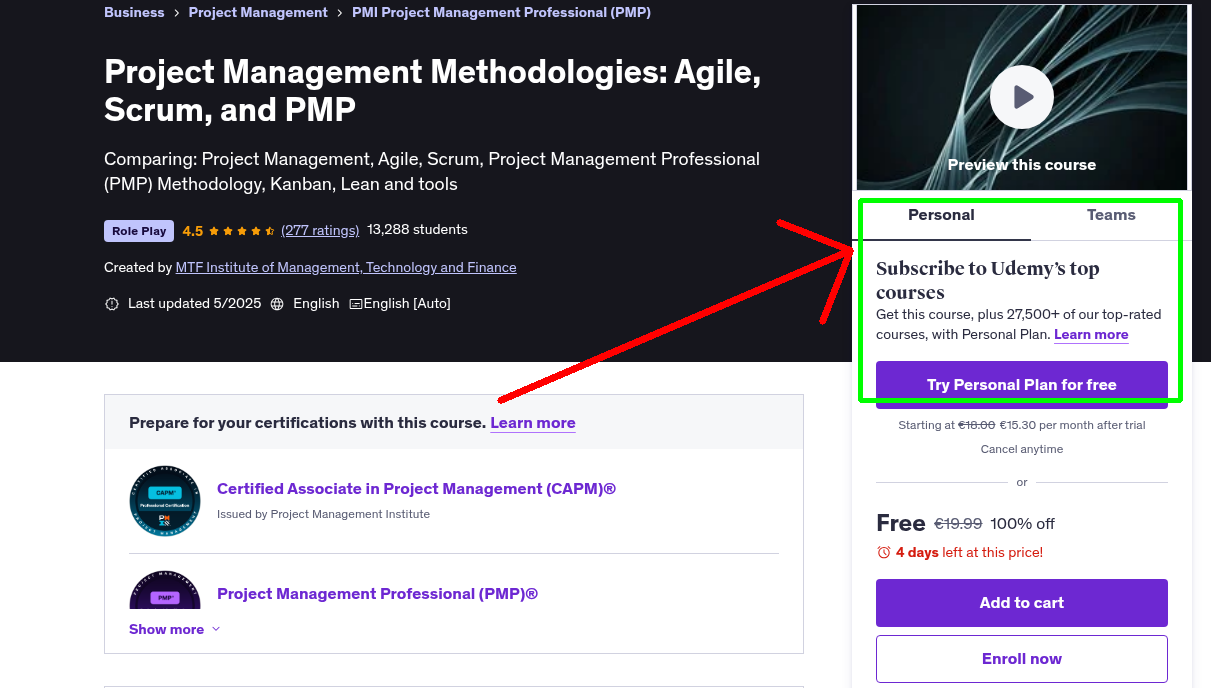The image size is (1211, 688).
Task: Click the alarm clock icon beside 4 days left
Action: pyautogui.click(x=883, y=552)
